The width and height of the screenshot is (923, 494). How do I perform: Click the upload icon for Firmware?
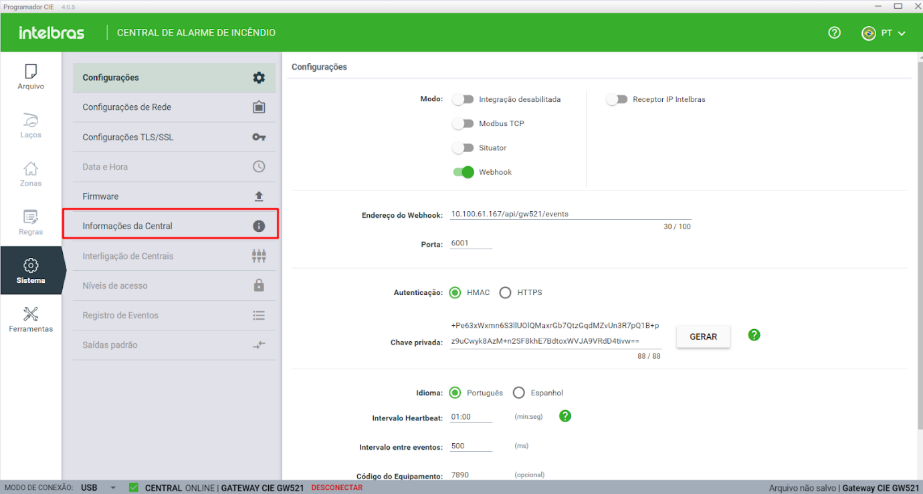[259, 196]
